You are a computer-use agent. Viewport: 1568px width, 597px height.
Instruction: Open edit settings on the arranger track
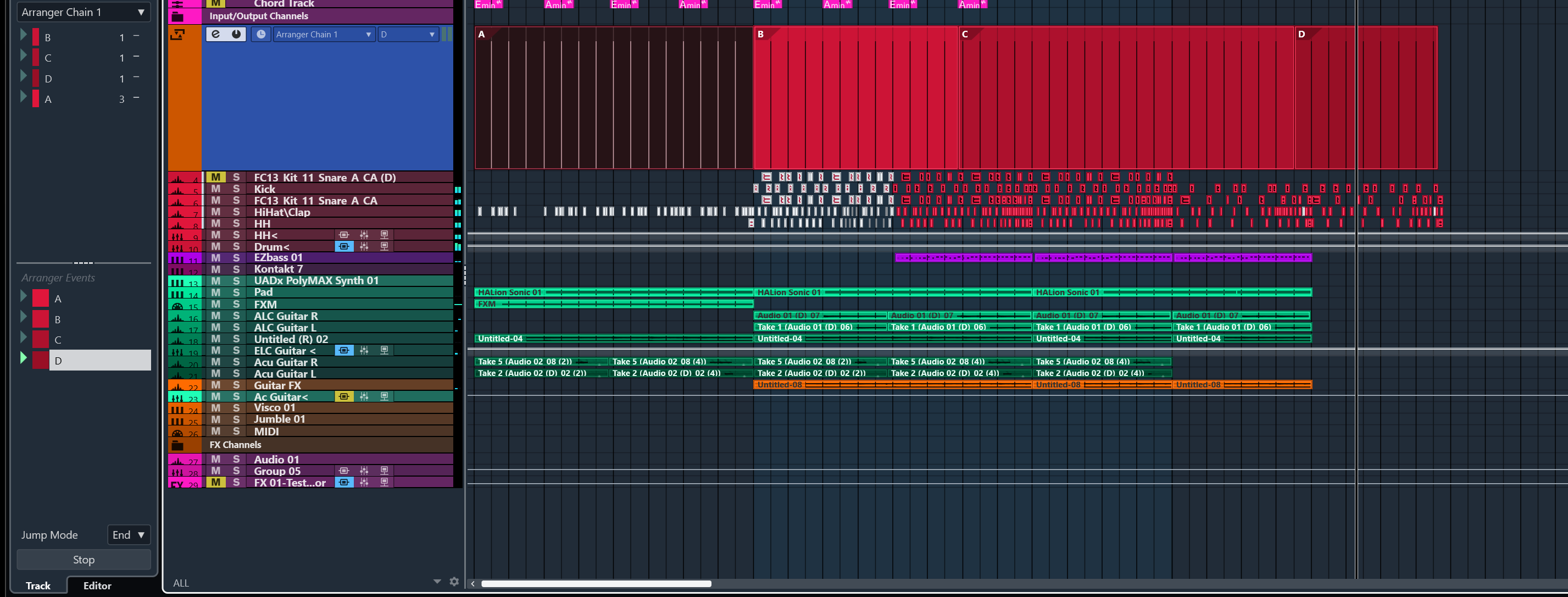coord(215,34)
